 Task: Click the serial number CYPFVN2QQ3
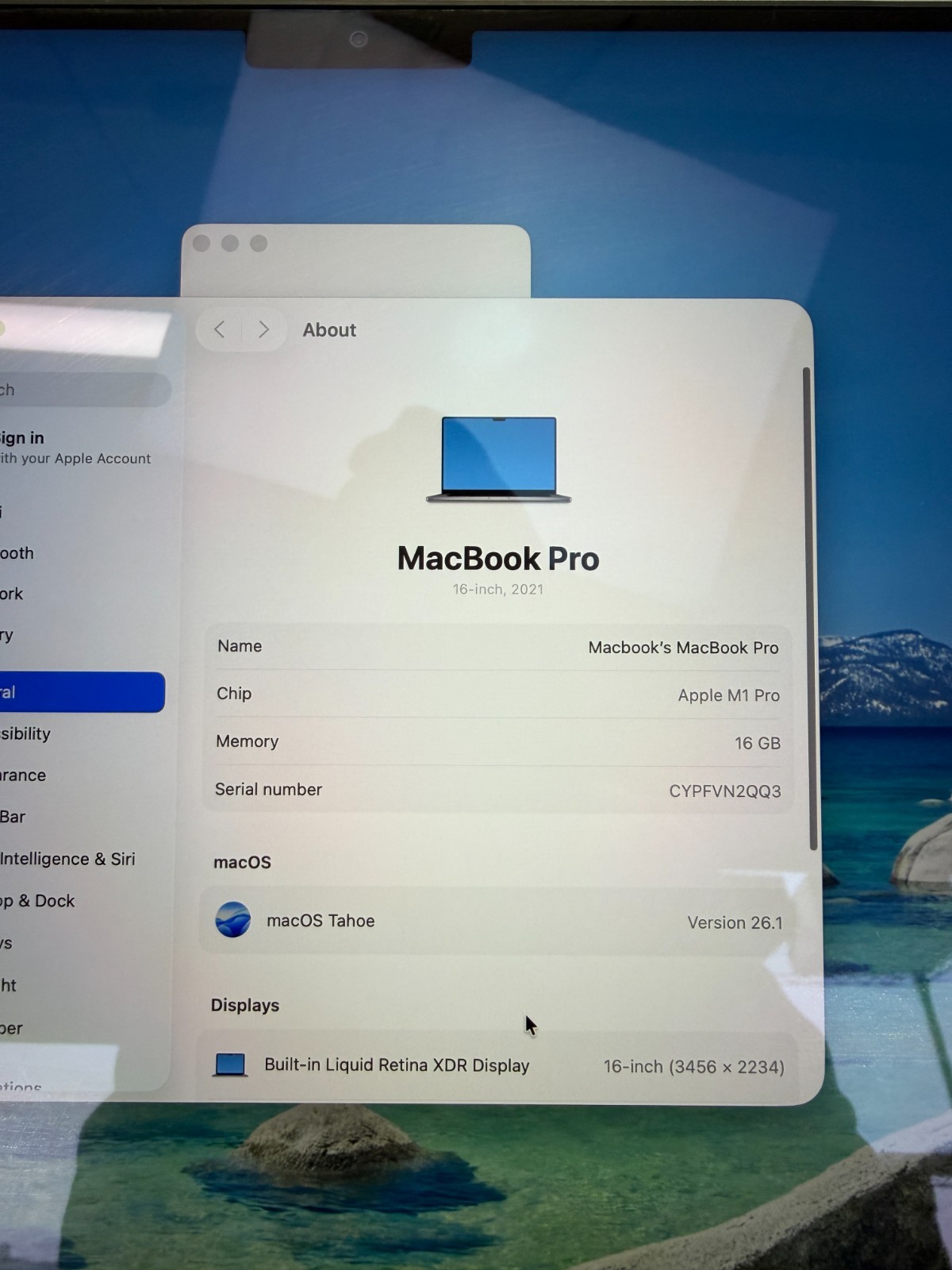pos(725,791)
